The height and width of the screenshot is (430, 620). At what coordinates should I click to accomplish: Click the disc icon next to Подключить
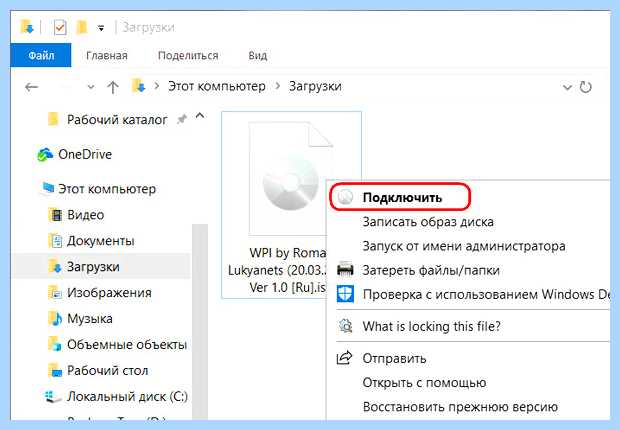click(346, 197)
